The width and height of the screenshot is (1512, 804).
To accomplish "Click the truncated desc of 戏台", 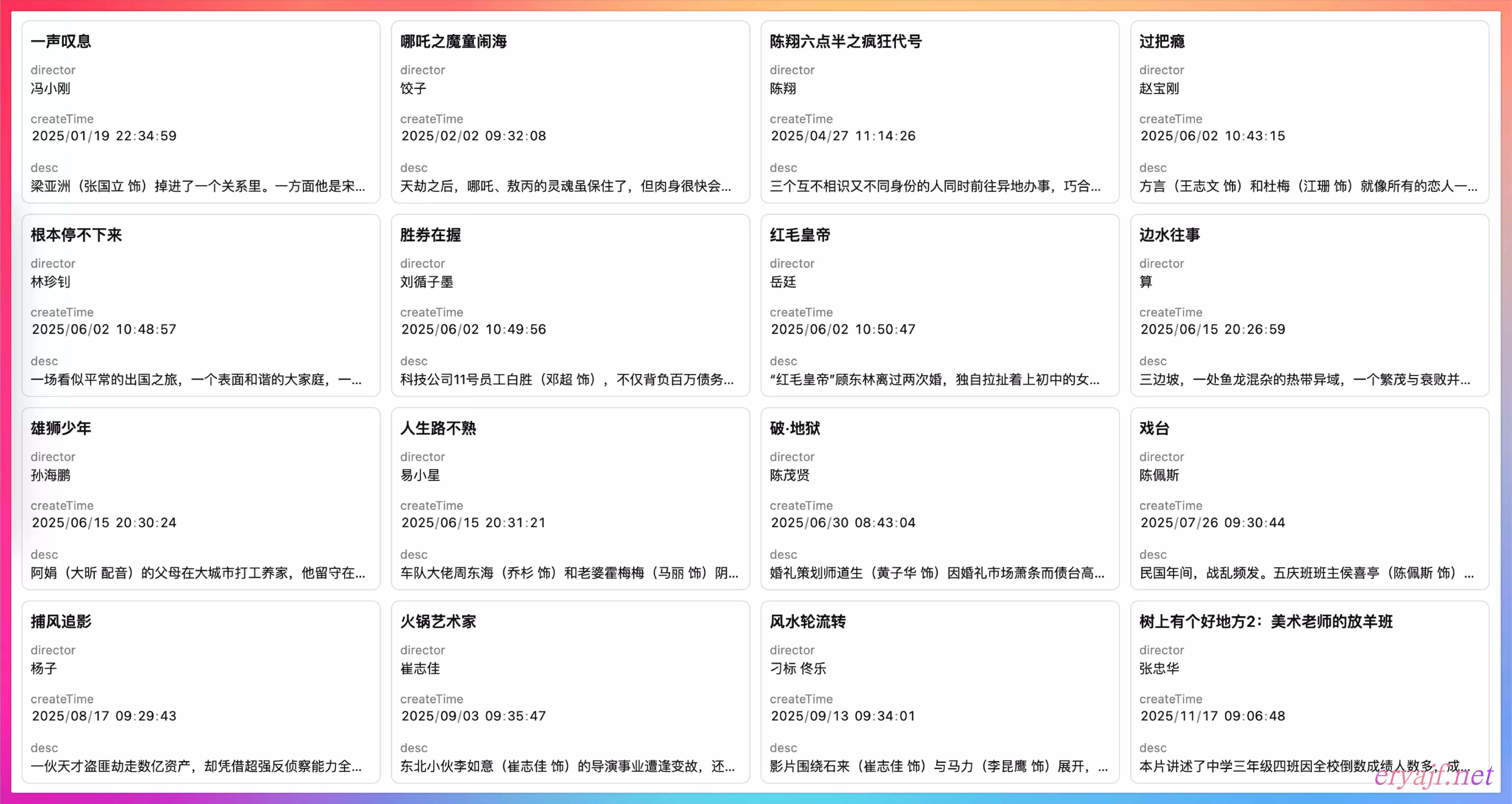I will pyautogui.click(x=1306, y=573).
